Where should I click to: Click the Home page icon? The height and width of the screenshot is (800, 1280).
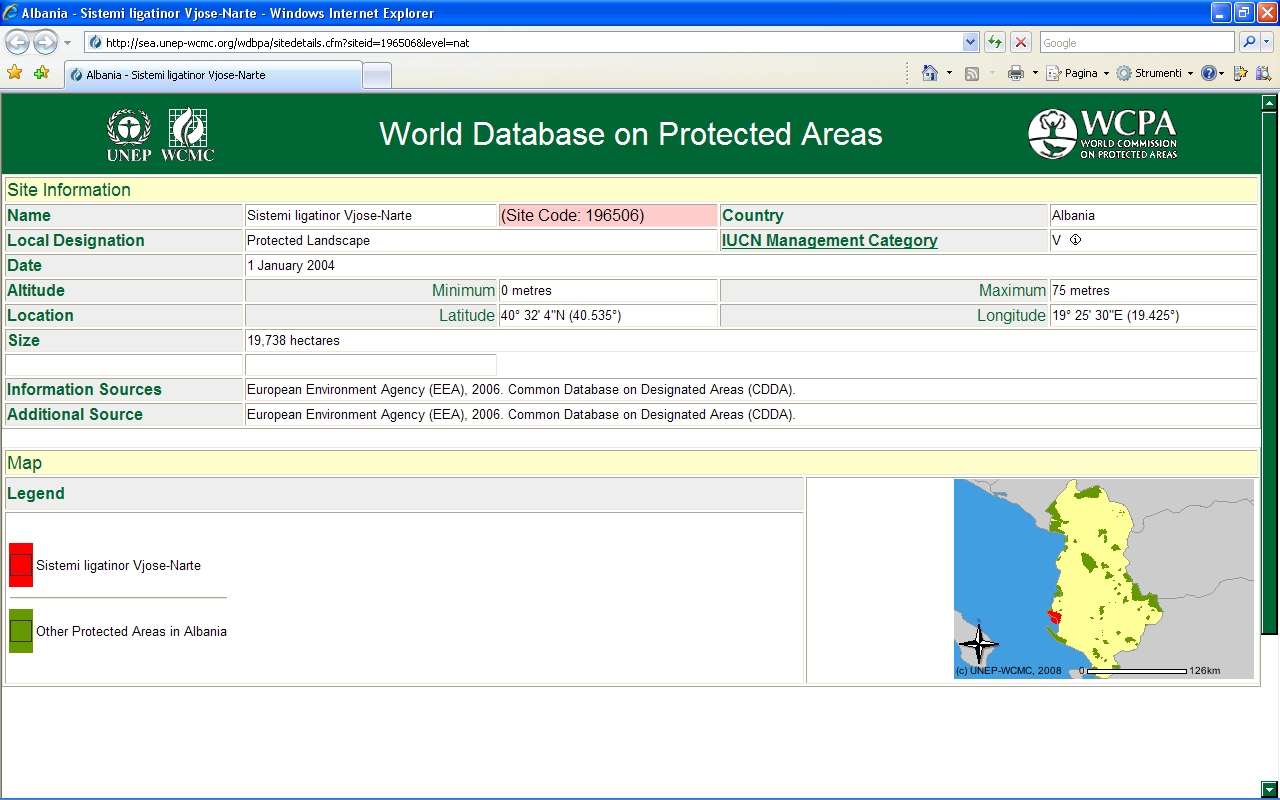(930, 73)
